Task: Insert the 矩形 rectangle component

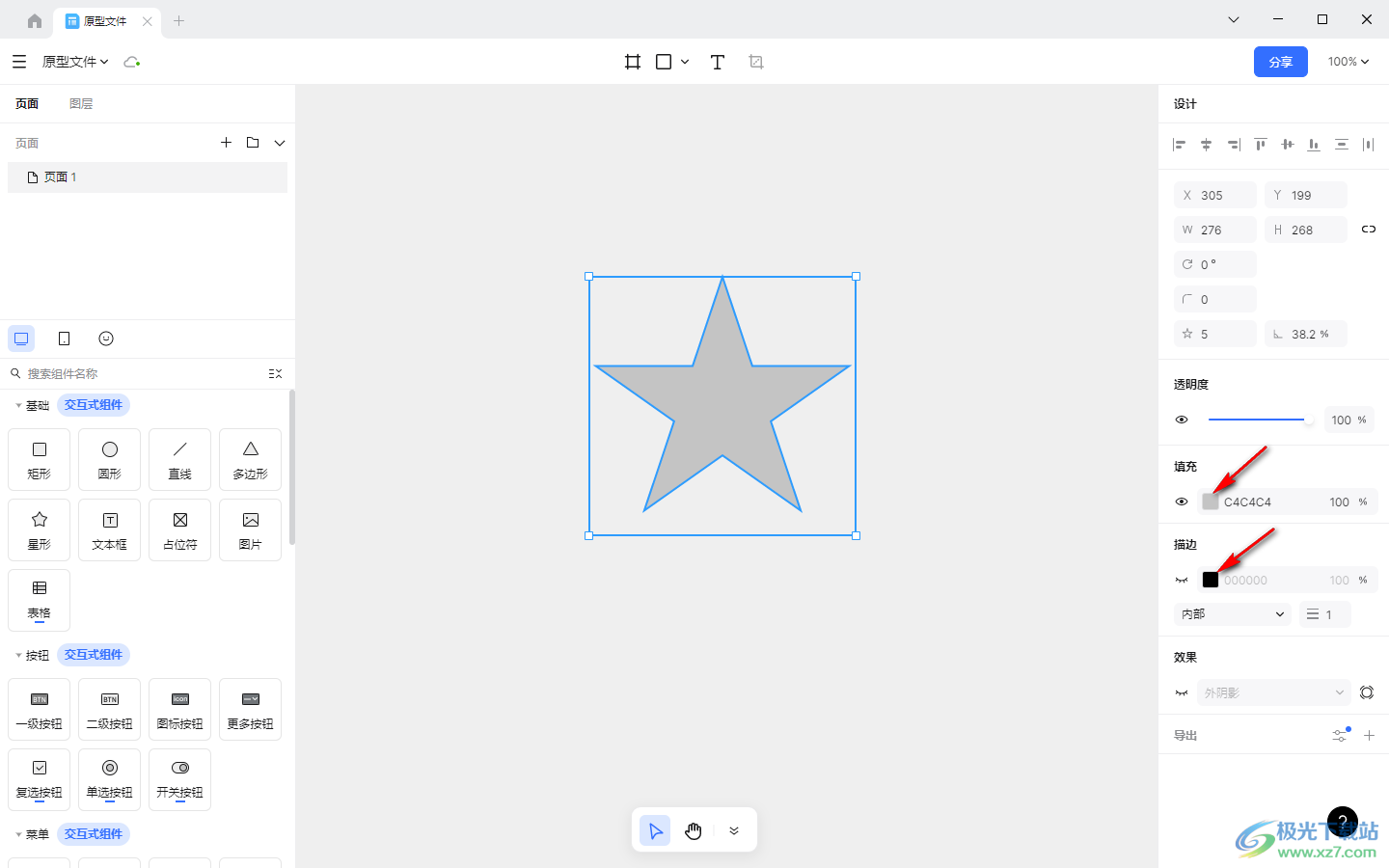Action: pos(40,459)
